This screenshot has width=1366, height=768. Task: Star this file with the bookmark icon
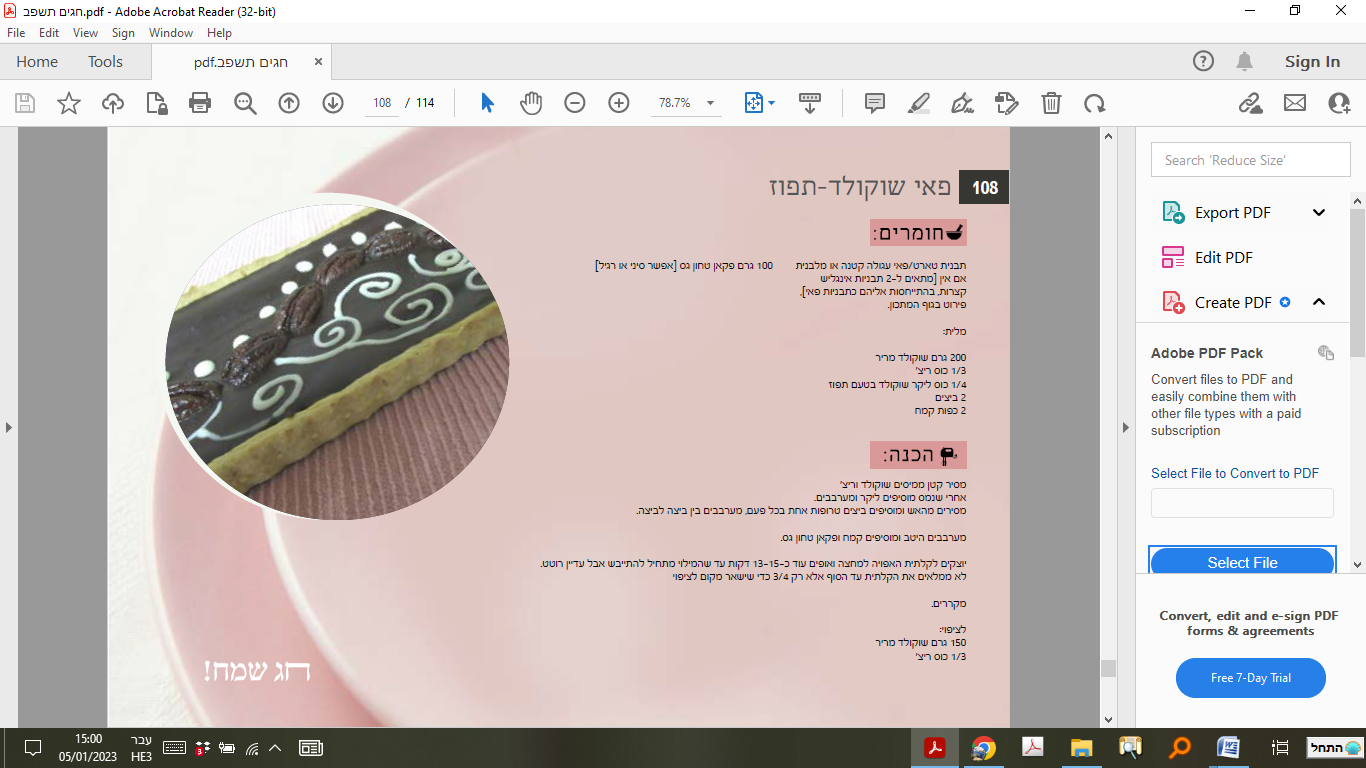(69, 103)
